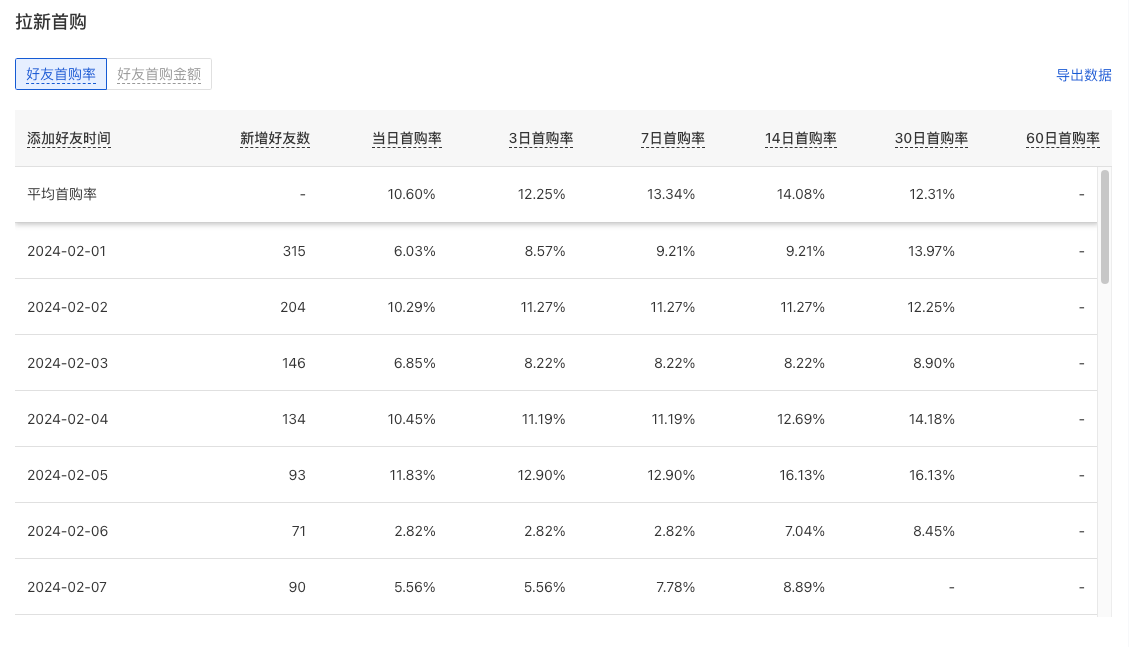This screenshot has height=647, width=1129.
Task: Click the 添加好友时间 column header
Action: 69,138
